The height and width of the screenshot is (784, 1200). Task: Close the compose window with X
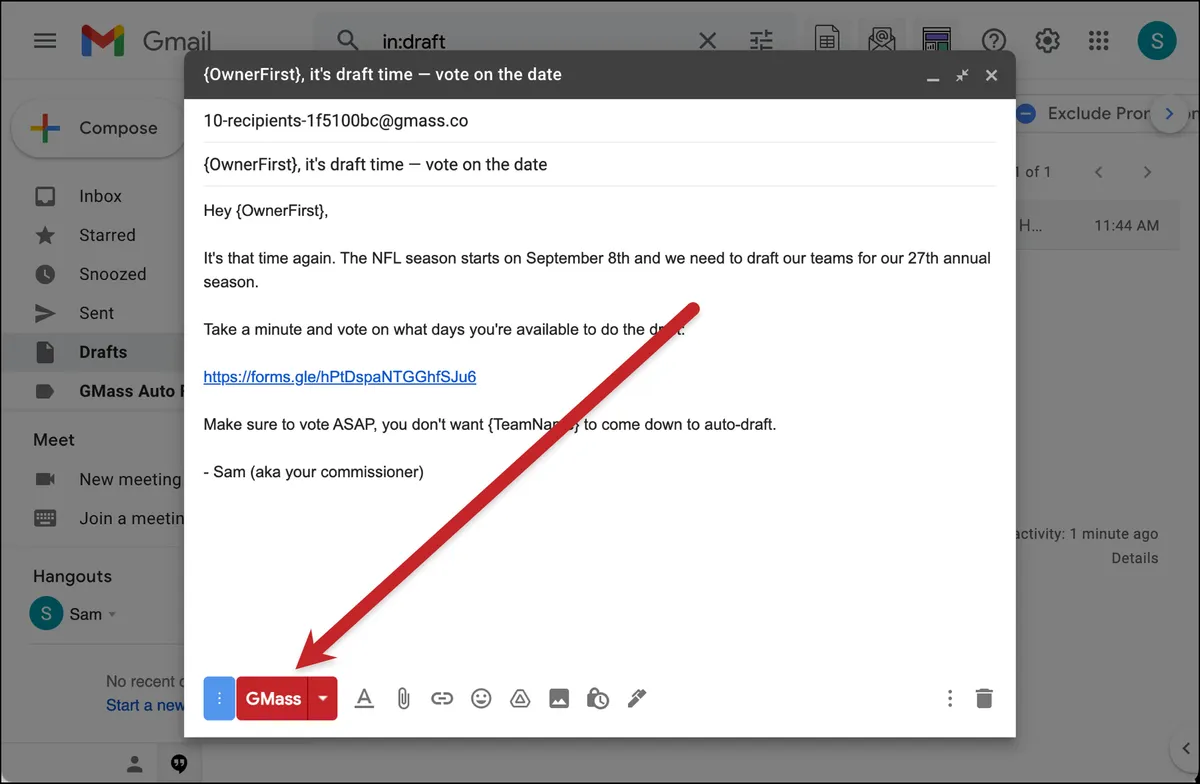pyautogui.click(x=991, y=75)
